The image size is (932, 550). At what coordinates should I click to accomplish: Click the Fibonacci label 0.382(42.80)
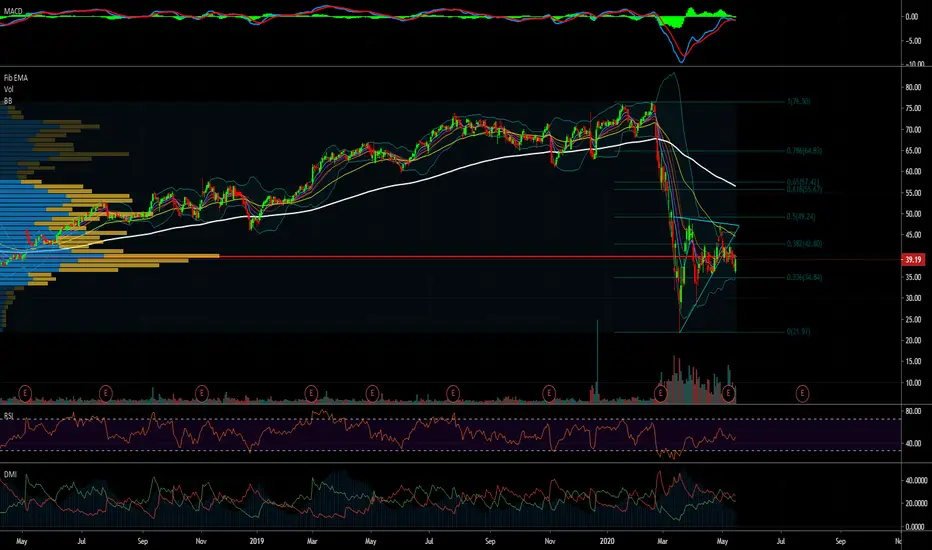[804, 244]
